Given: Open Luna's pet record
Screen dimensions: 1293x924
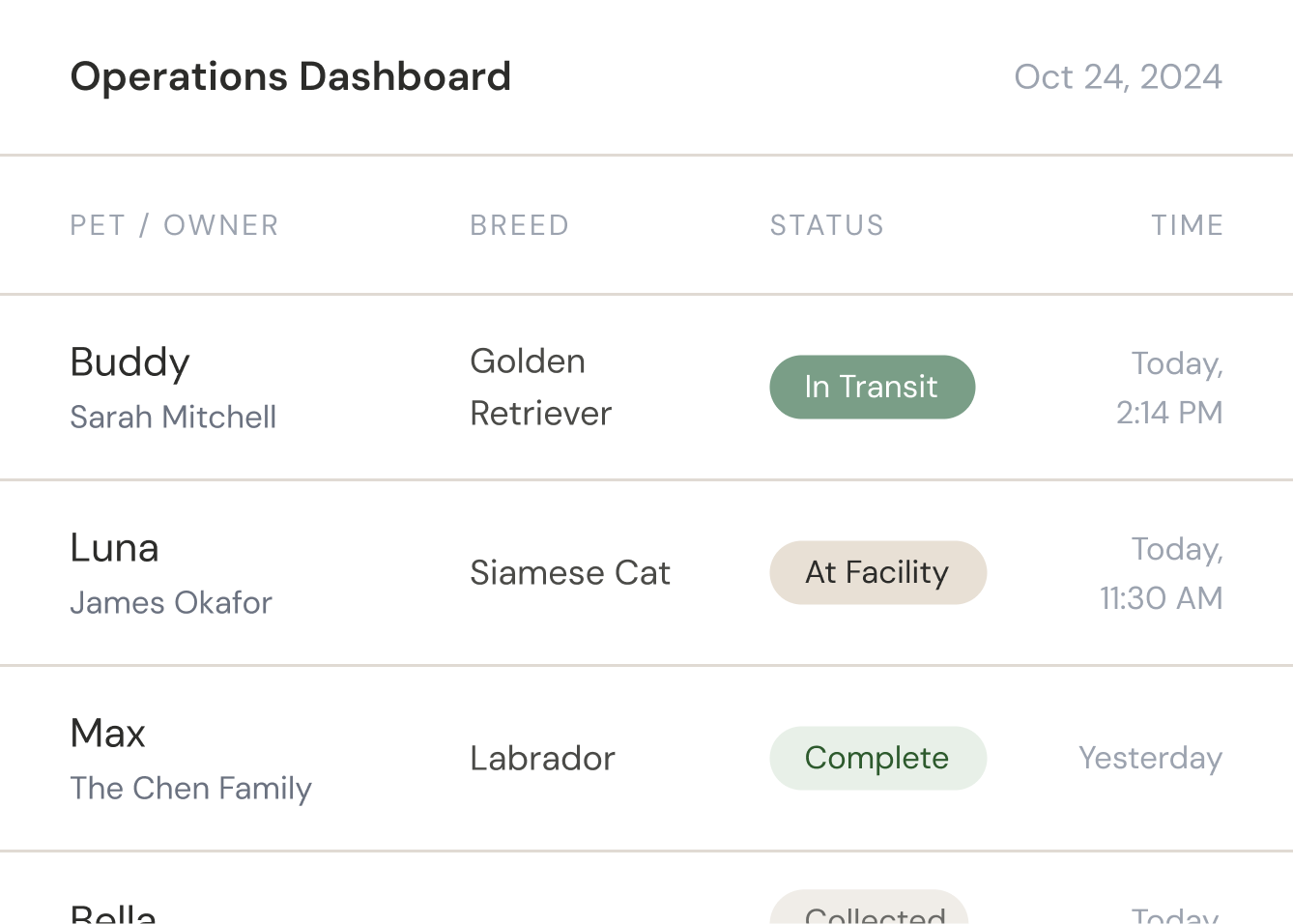Looking at the screenshot, I should coord(114,548).
